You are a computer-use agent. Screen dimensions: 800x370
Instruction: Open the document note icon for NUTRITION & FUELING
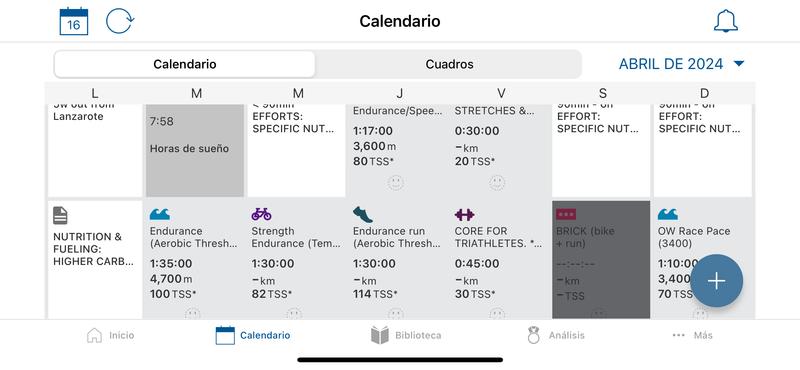pyautogui.click(x=60, y=215)
